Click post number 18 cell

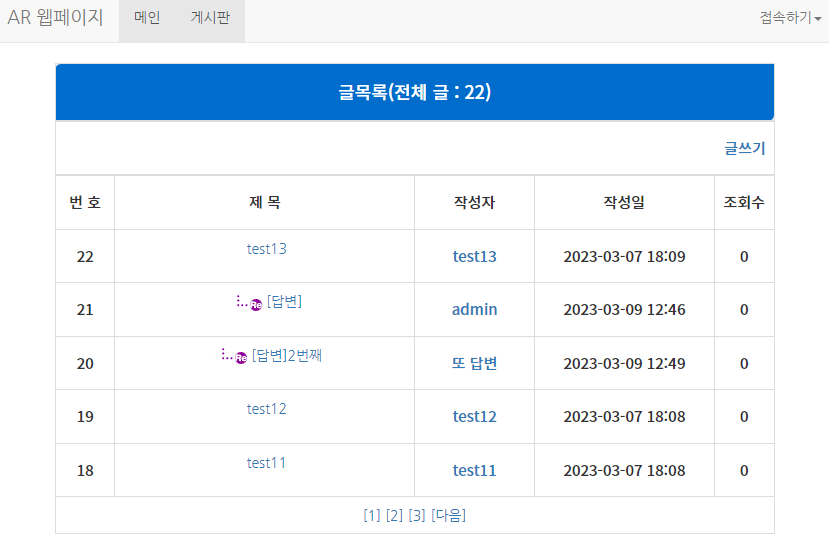tap(85, 470)
